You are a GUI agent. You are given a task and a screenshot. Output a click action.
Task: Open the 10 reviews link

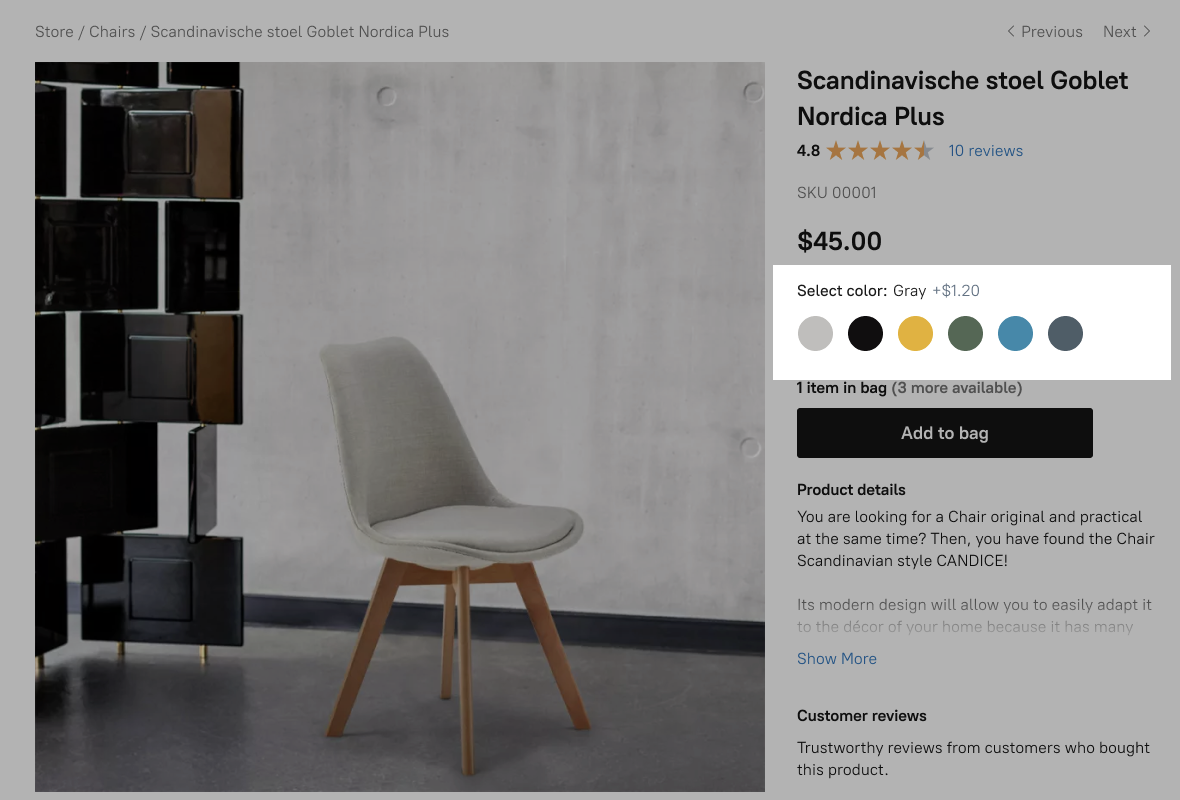coord(985,150)
